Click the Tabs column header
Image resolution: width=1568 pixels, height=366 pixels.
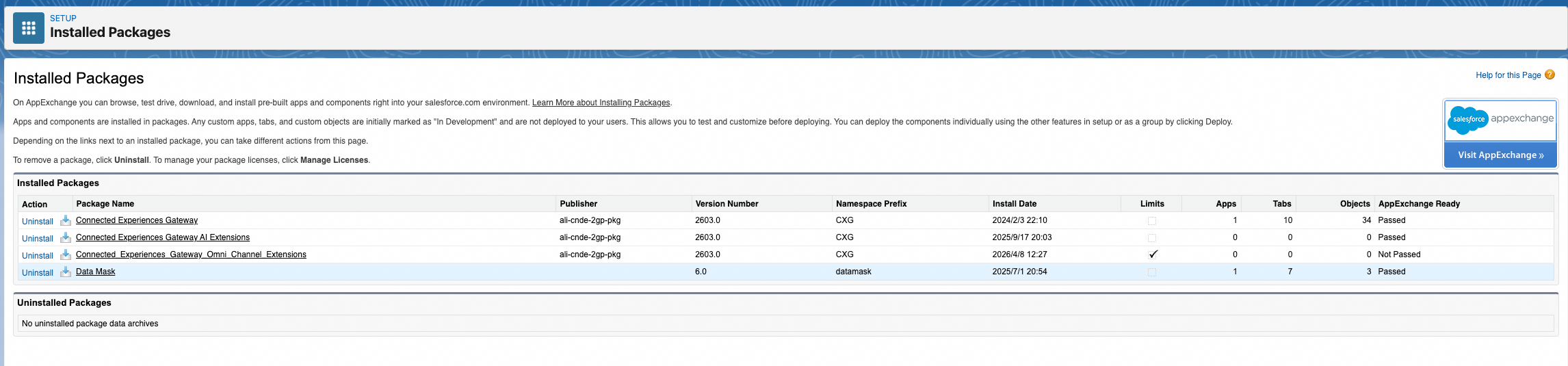1282,204
